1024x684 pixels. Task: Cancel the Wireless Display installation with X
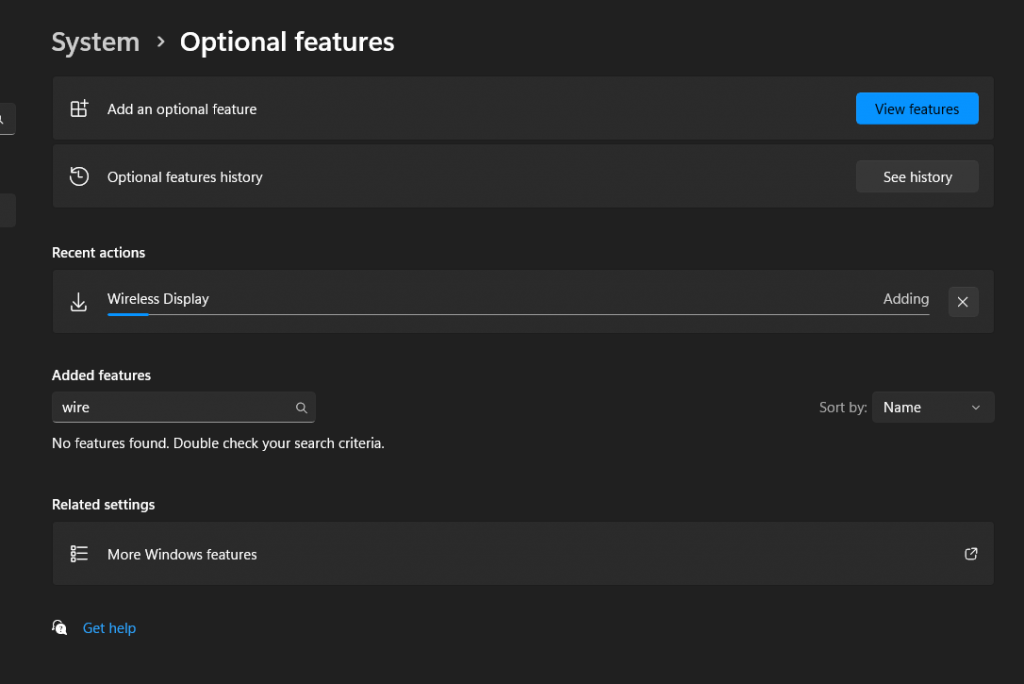pyautogui.click(x=962, y=301)
